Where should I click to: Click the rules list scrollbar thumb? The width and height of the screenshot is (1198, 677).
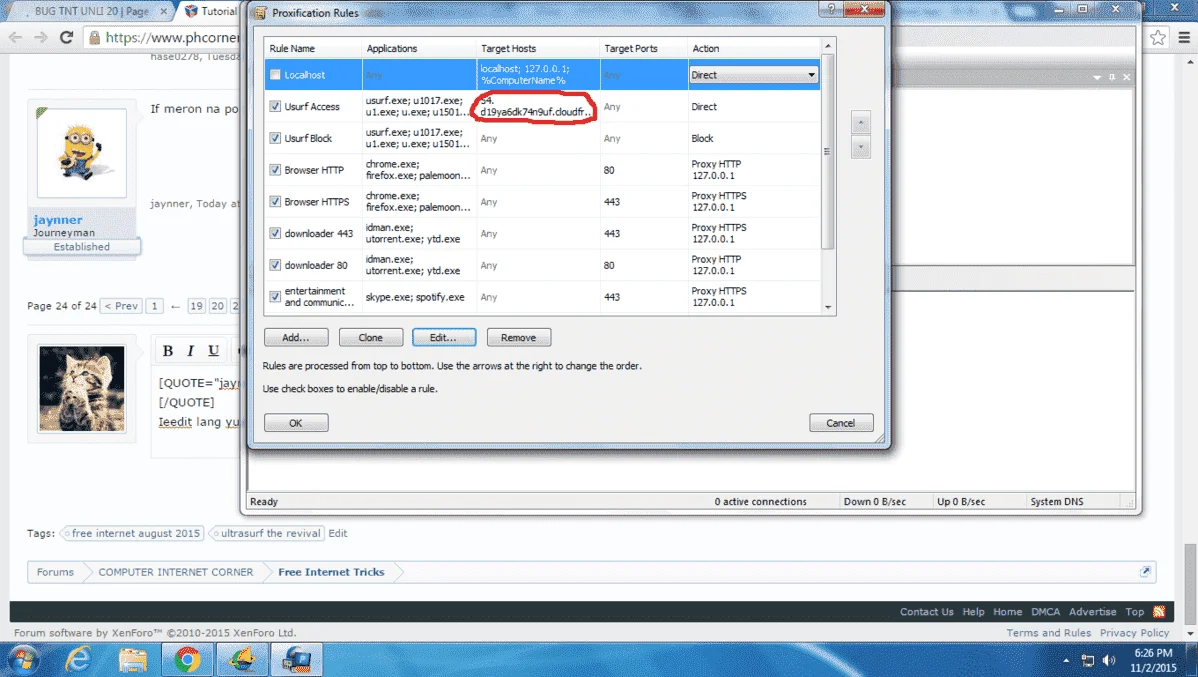pos(828,151)
